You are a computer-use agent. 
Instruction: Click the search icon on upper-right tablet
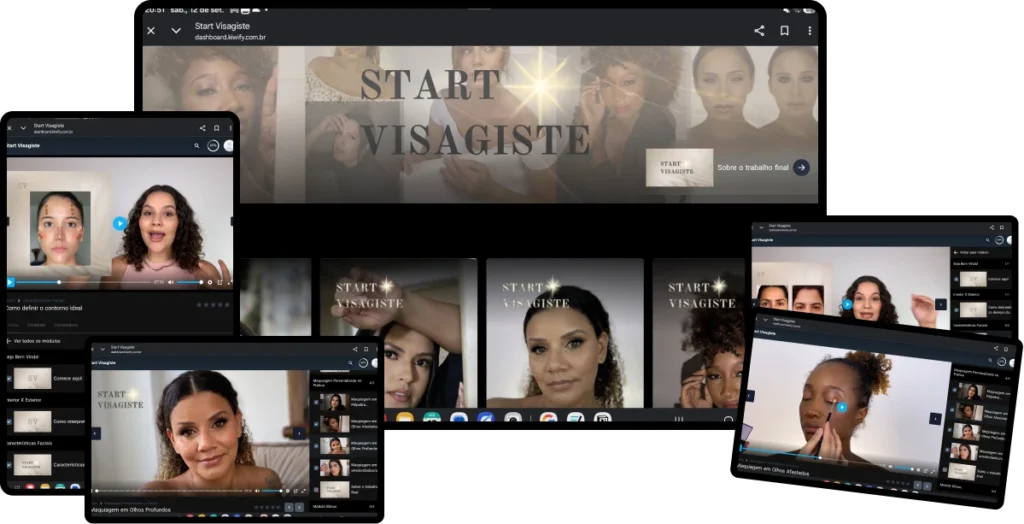[x=987, y=240]
